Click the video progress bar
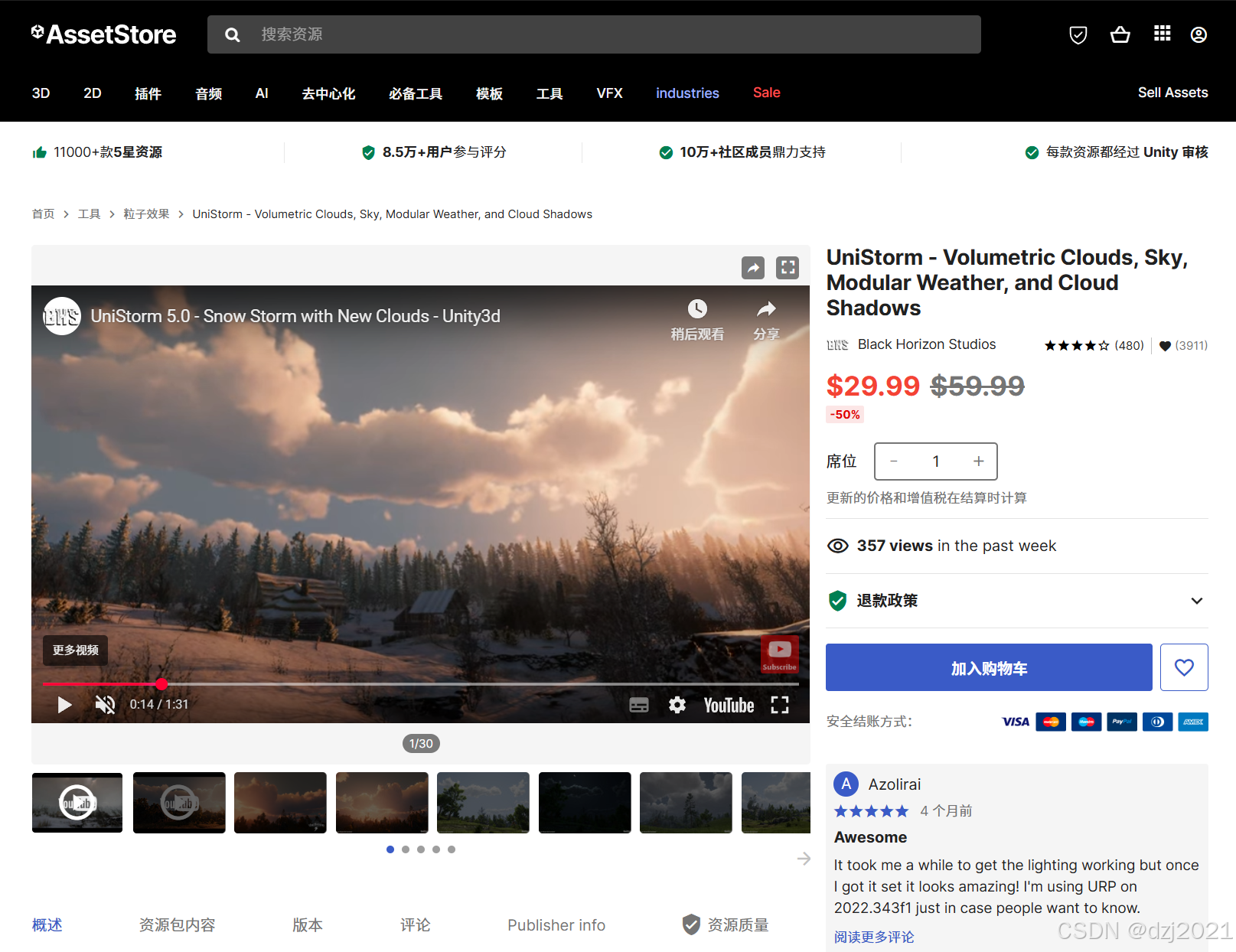 click(x=421, y=683)
